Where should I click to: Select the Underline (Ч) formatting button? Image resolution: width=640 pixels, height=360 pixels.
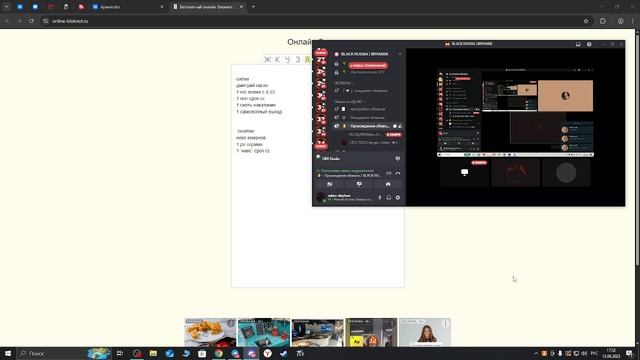pyautogui.click(x=287, y=60)
